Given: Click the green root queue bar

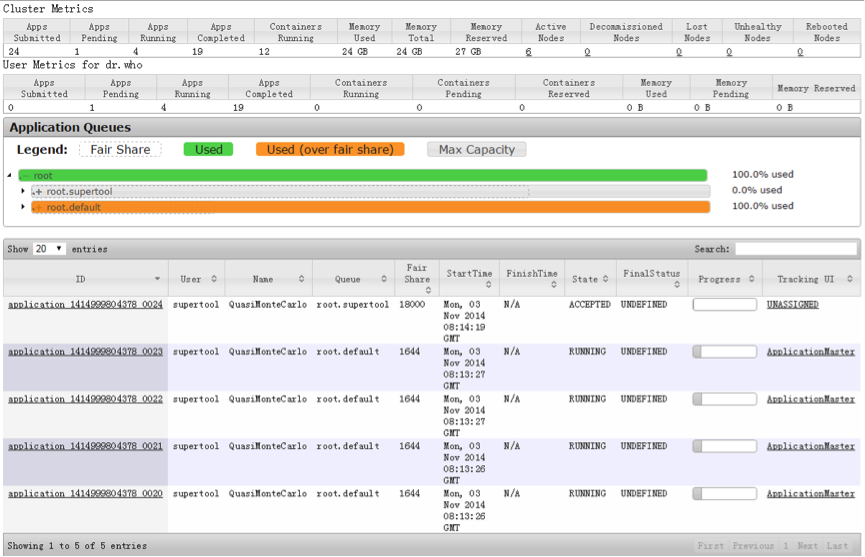Looking at the screenshot, I should (362, 175).
